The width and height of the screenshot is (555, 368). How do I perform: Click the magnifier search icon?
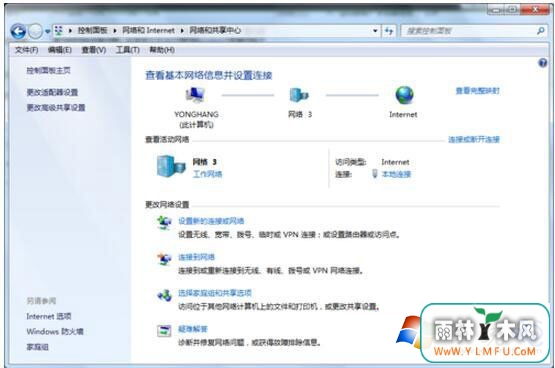pos(541,31)
